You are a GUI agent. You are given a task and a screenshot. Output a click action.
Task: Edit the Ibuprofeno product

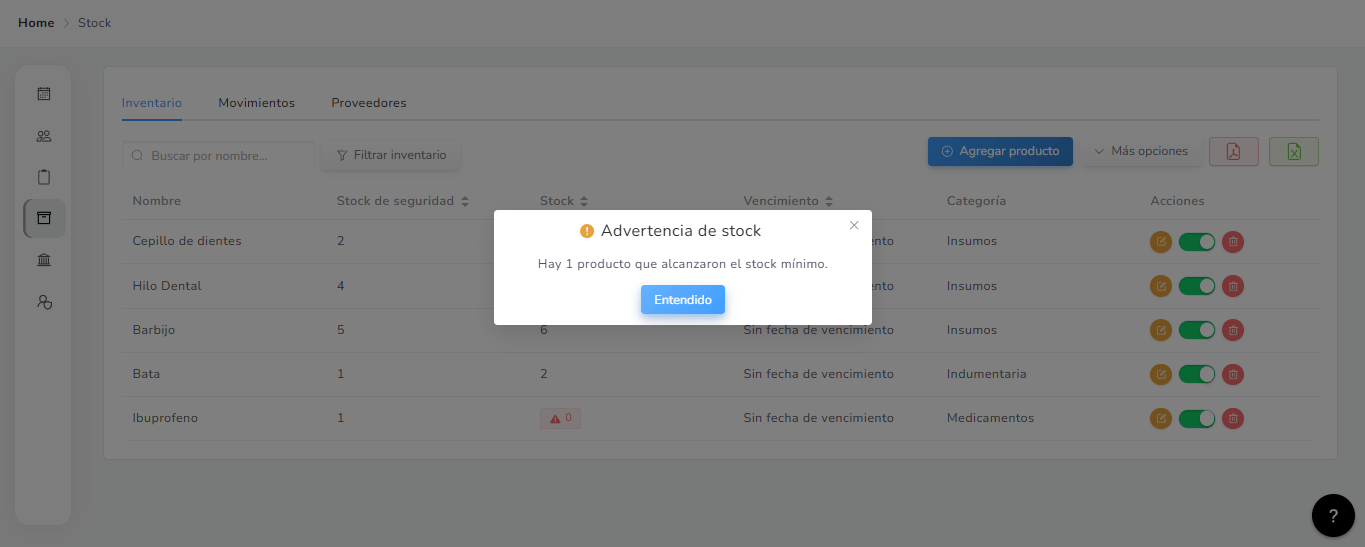[1161, 418]
